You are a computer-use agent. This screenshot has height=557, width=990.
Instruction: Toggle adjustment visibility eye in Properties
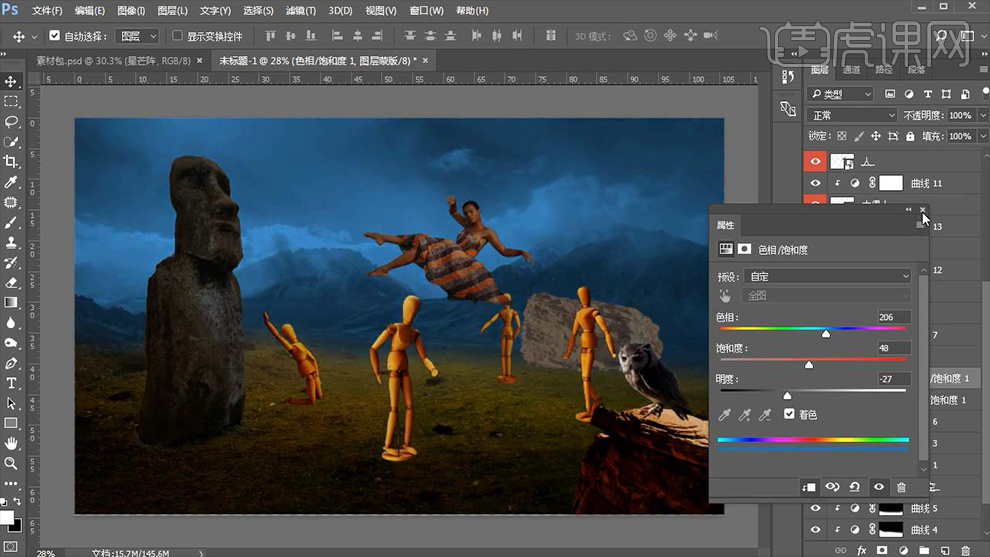tap(878, 487)
